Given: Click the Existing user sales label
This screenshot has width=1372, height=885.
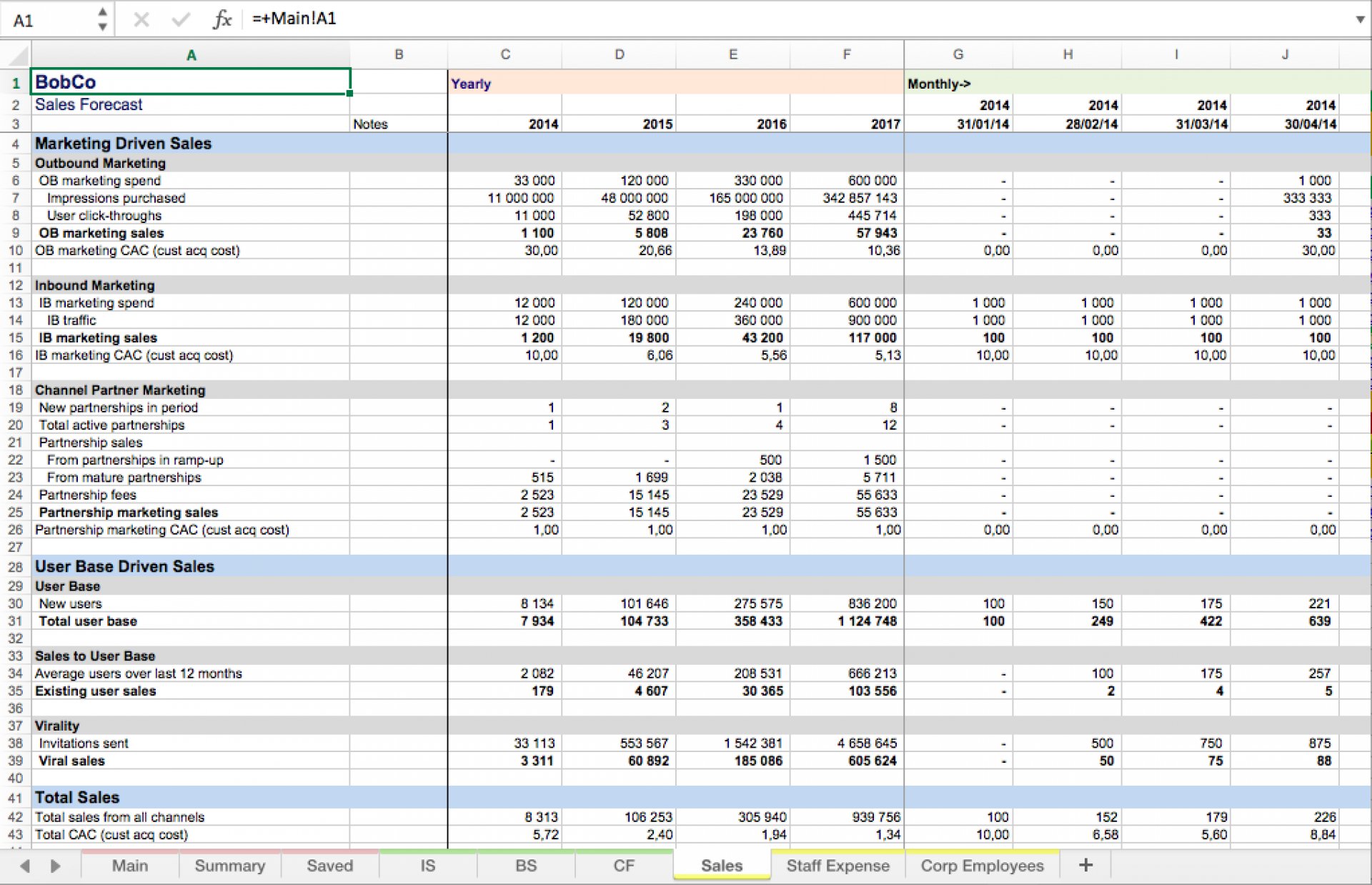Looking at the screenshot, I should pos(95,691).
